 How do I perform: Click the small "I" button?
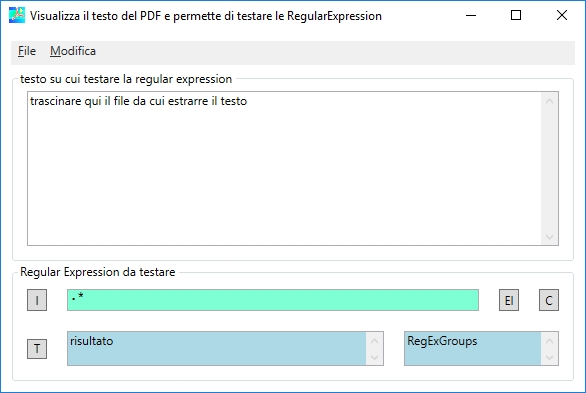click(x=37, y=300)
